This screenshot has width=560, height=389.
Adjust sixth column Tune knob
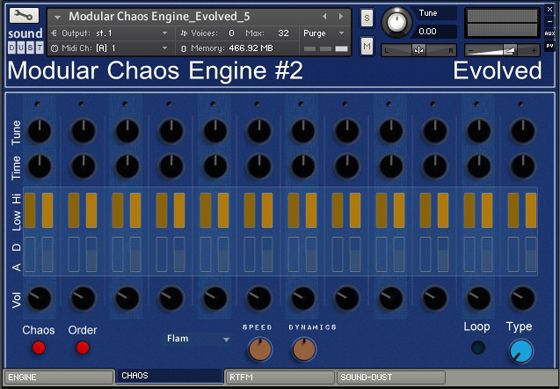259,131
